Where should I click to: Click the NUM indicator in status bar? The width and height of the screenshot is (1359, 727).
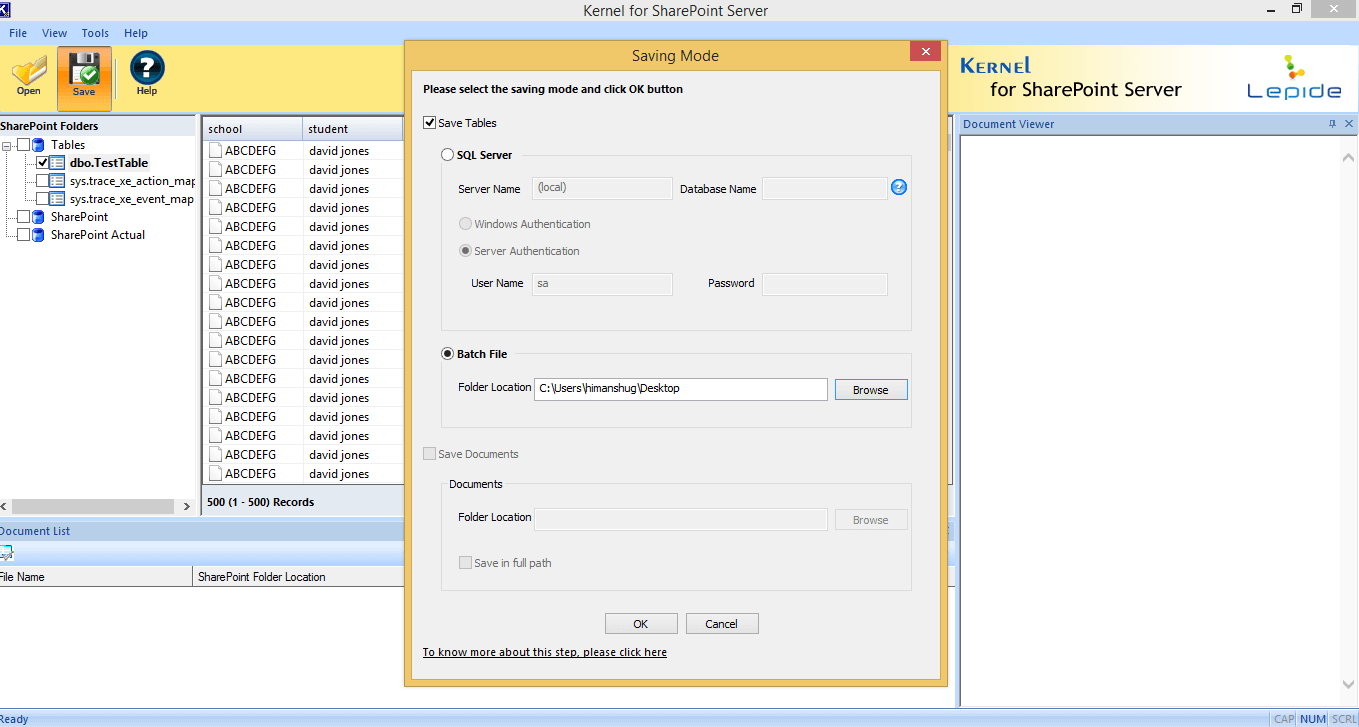click(x=1313, y=719)
